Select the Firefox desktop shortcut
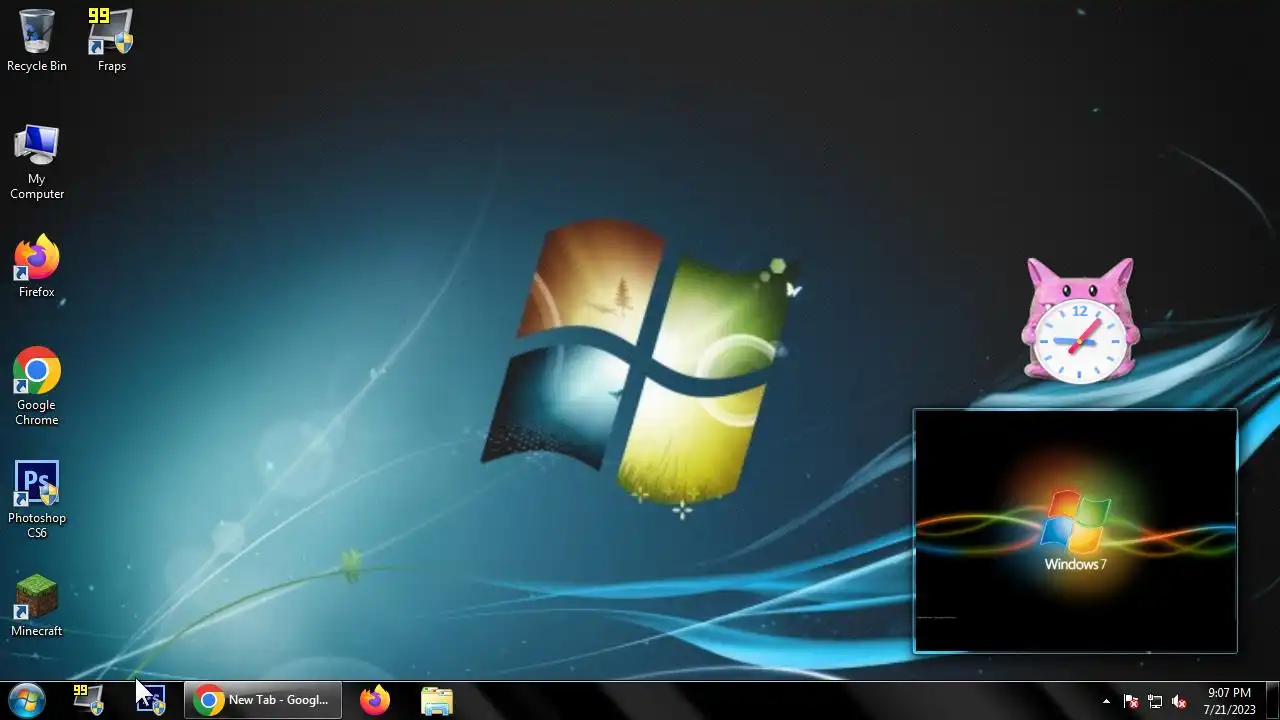 [37, 266]
